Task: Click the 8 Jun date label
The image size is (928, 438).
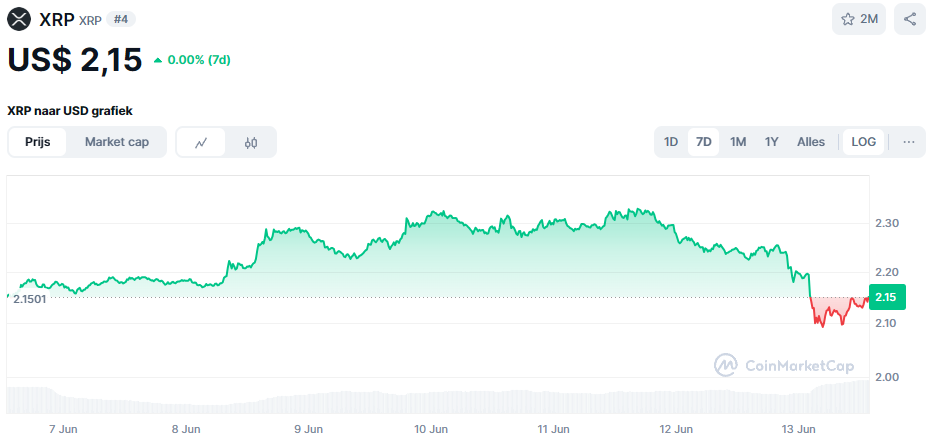Action: click(x=186, y=429)
